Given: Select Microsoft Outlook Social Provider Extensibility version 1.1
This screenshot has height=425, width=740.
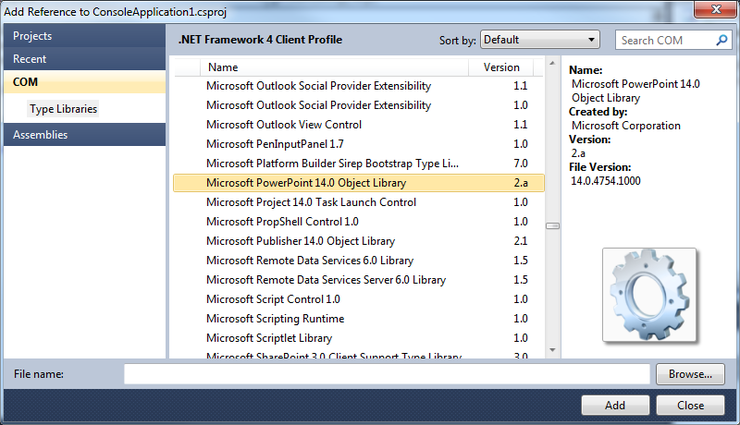Looking at the screenshot, I should 359,86.
